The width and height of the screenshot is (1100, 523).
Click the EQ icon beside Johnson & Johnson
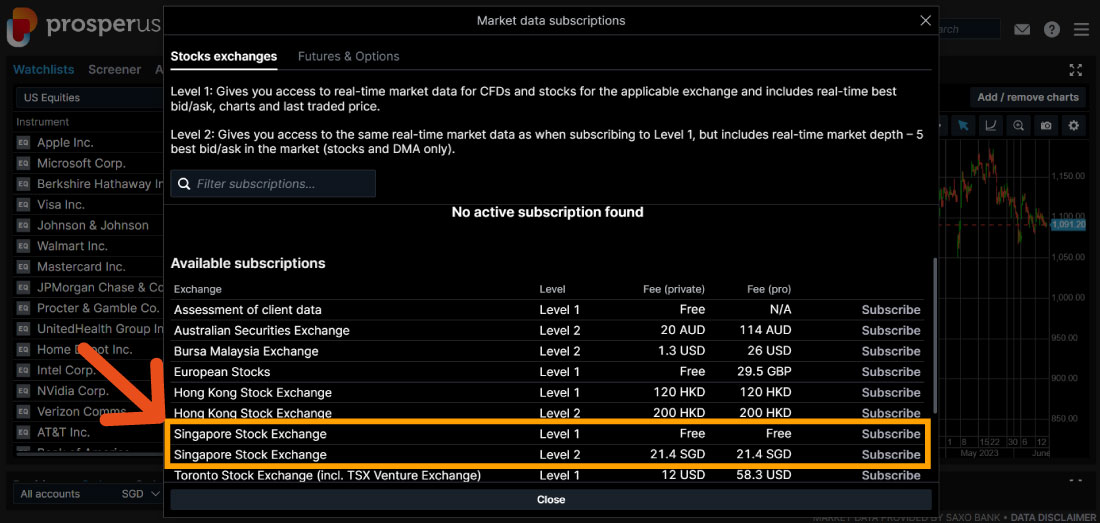(23, 225)
